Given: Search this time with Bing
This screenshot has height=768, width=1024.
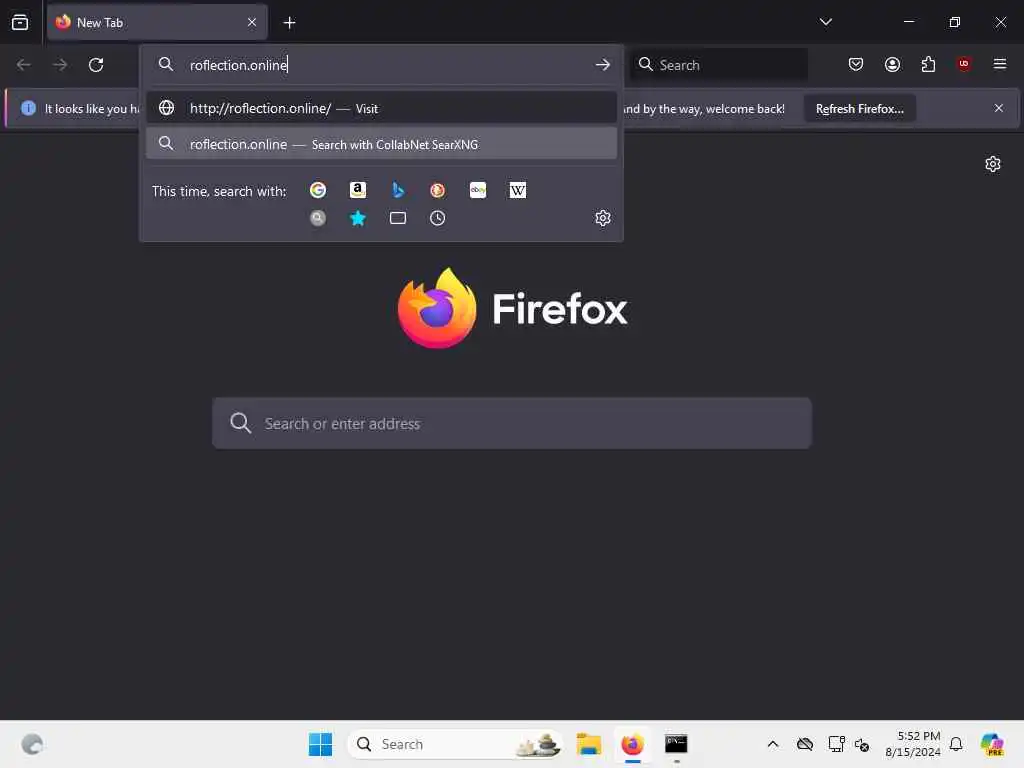Looking at the screenshot, I should (x=398, y=190).
